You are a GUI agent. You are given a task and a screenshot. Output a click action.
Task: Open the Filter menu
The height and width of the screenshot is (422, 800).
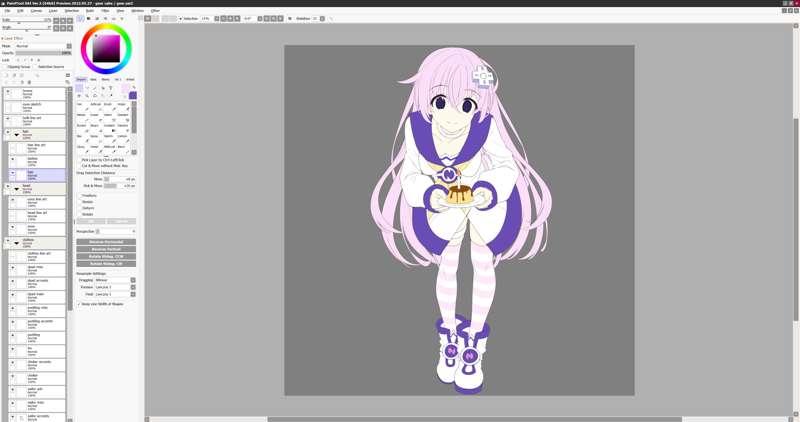tap(105, 10)
